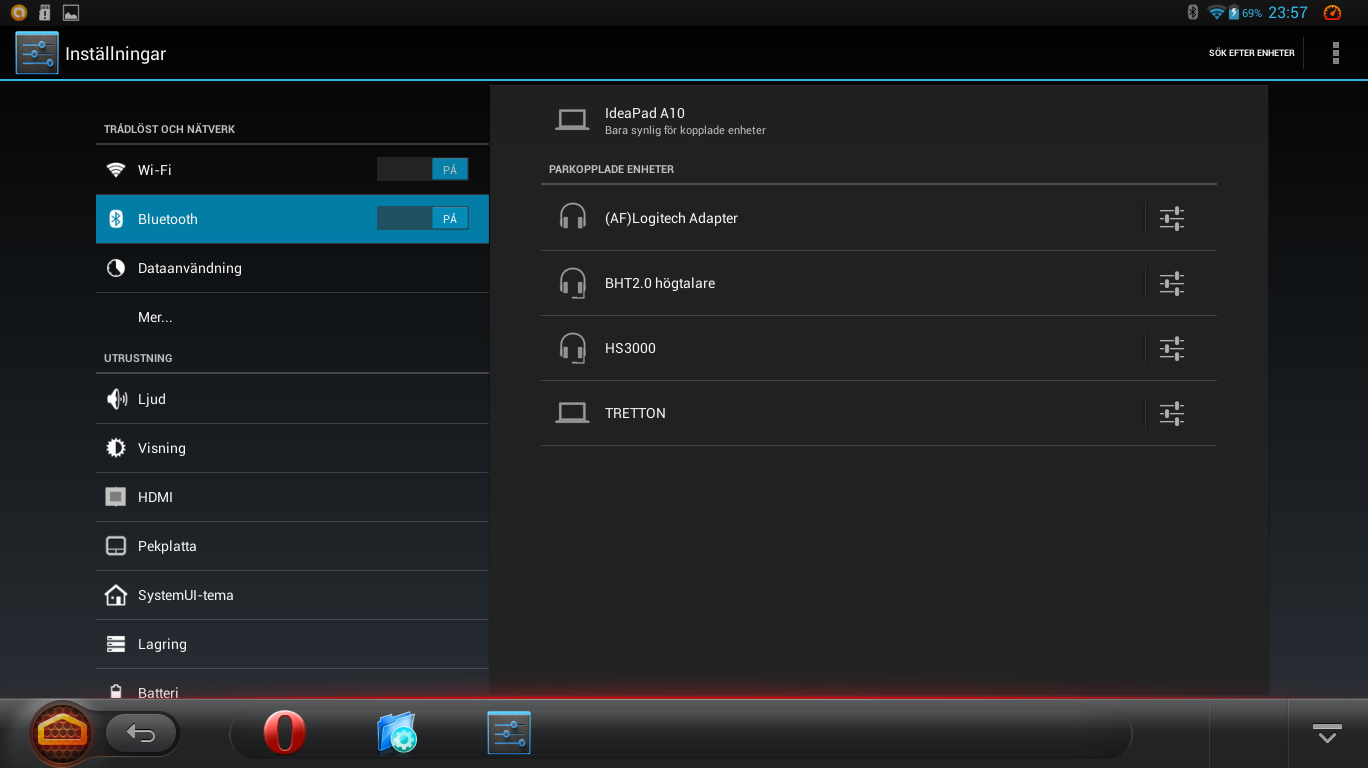Image resolution: width=1368 pixels, height=768 pixels.
Task: Click the HS3000 headset icon
Action: click(x=573, y=348)
